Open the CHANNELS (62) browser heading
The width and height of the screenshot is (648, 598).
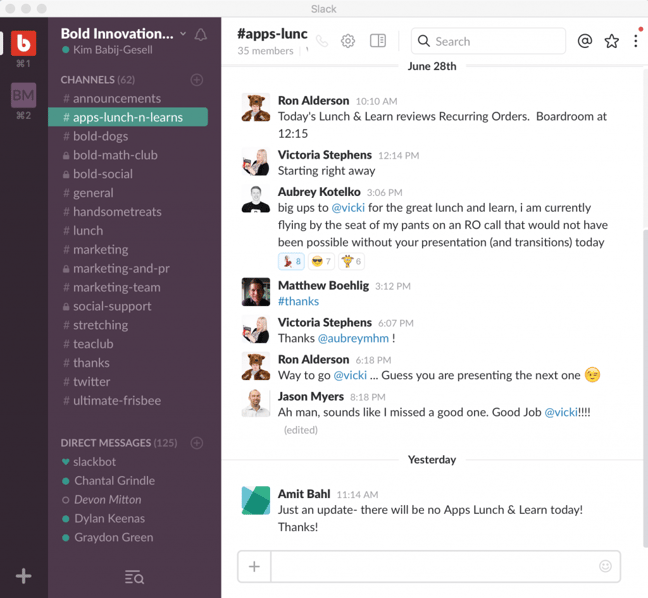[98, 80]
